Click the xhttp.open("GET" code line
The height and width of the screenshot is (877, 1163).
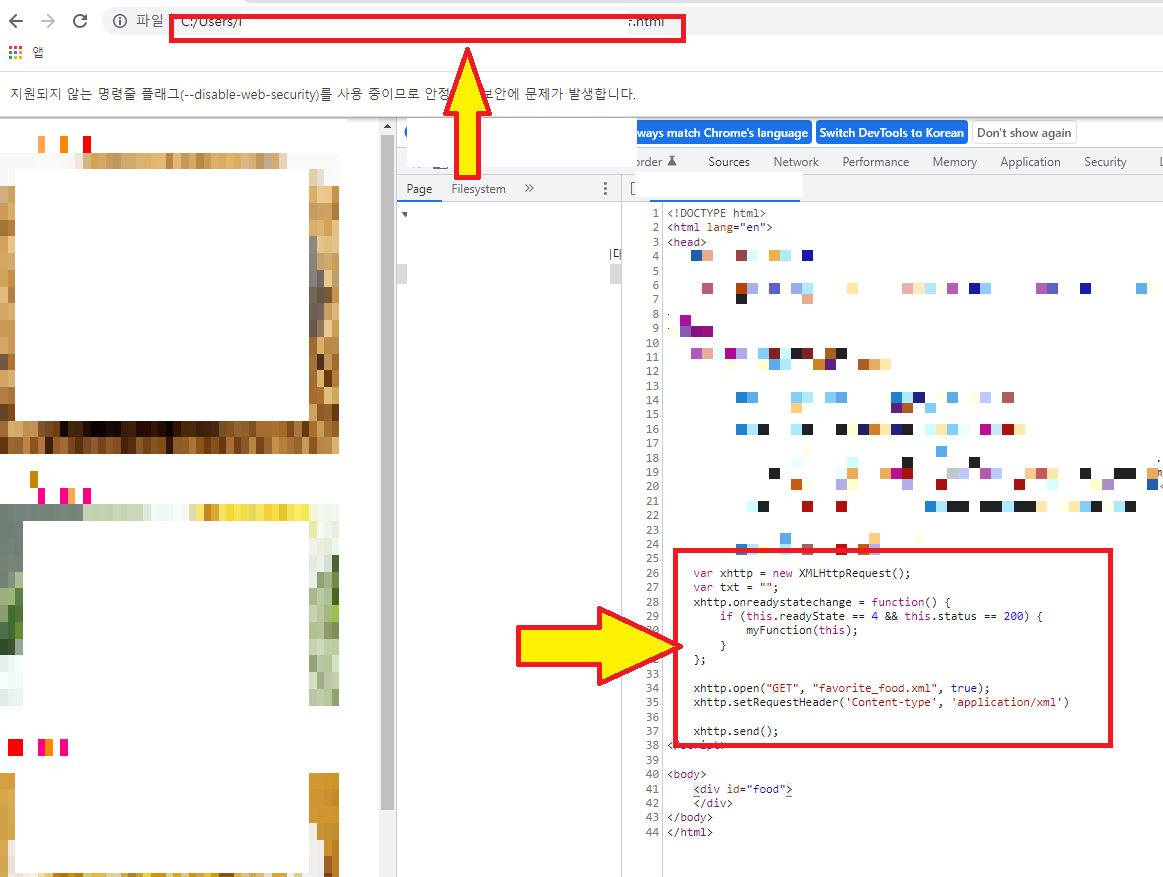pyautogui.click(x=841, y=688)
